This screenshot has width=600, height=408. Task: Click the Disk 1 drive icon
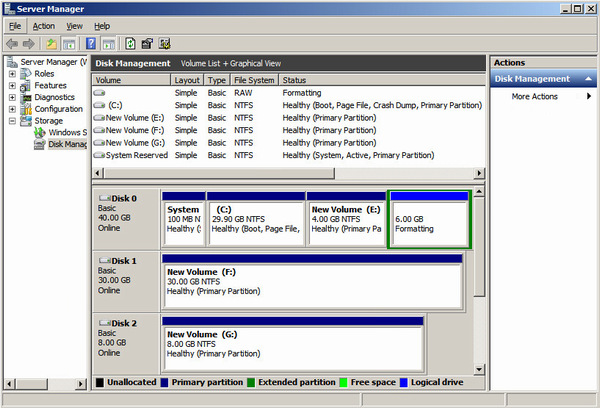[x=104, y=261]
